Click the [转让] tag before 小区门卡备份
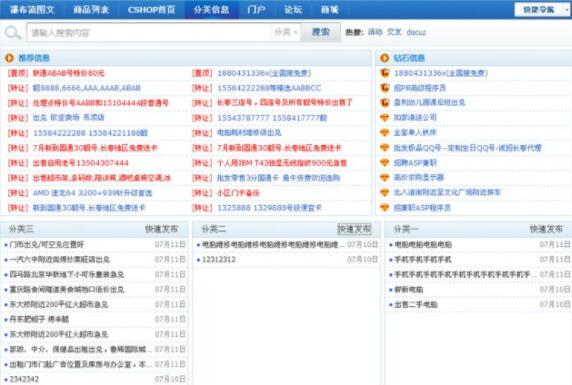572x385 pixels. [202, 193]
